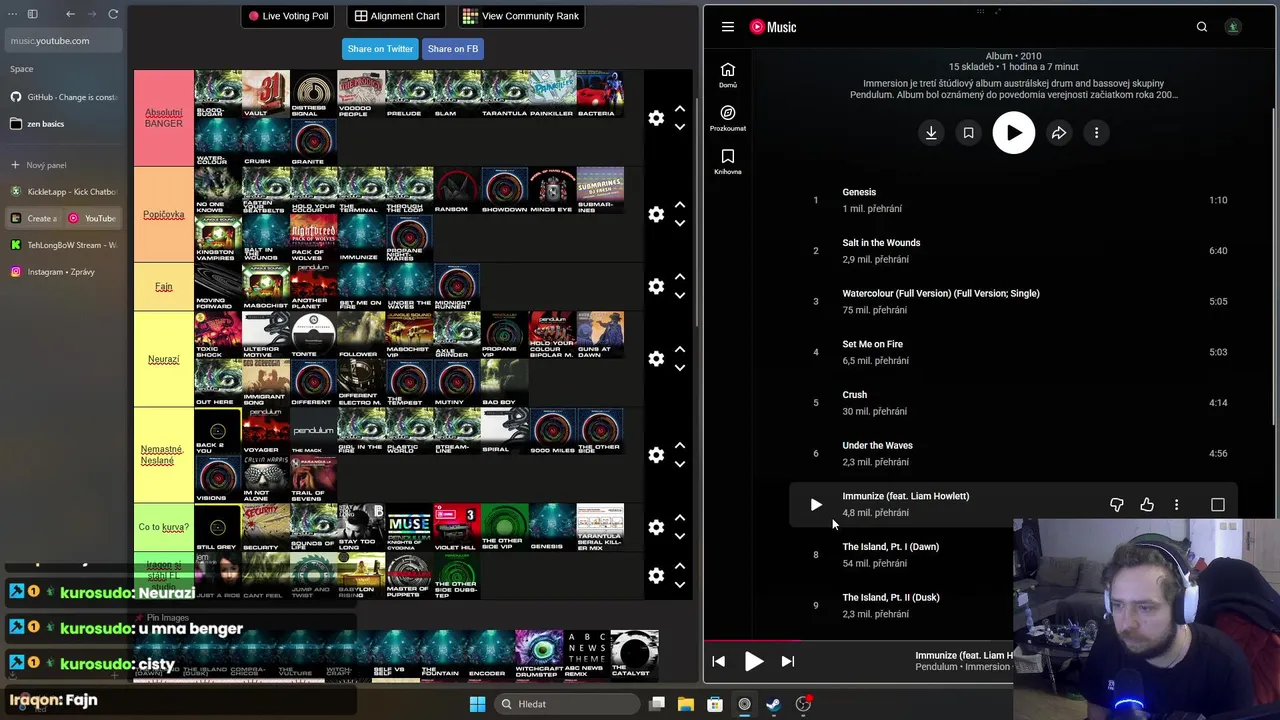Open settings gear for Nemastné, Neslané tier
The image size is (1280, 720).
click(x=656, y=454)
